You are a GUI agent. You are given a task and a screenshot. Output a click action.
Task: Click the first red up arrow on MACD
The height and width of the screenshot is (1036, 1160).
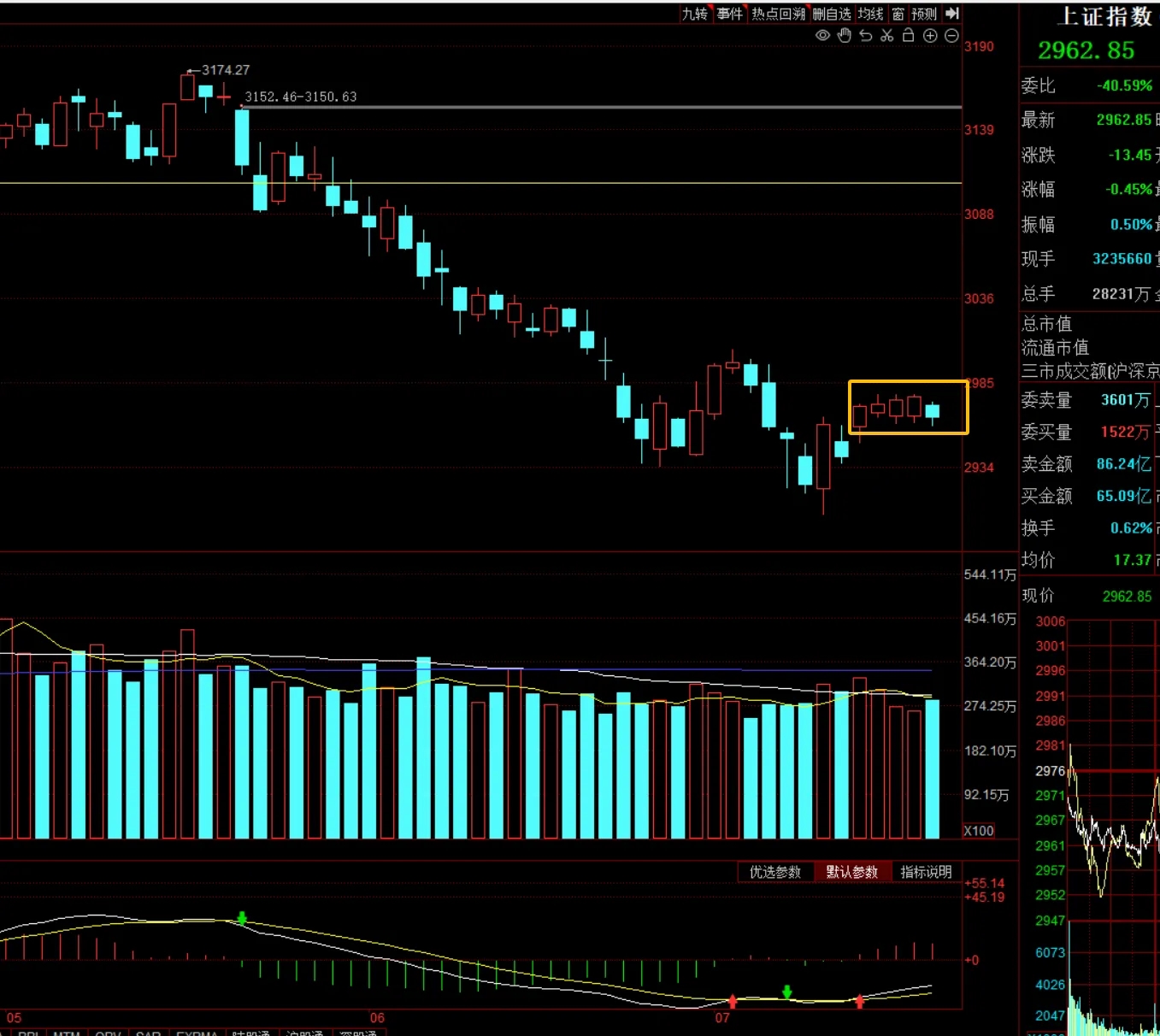click(733, 1001)
